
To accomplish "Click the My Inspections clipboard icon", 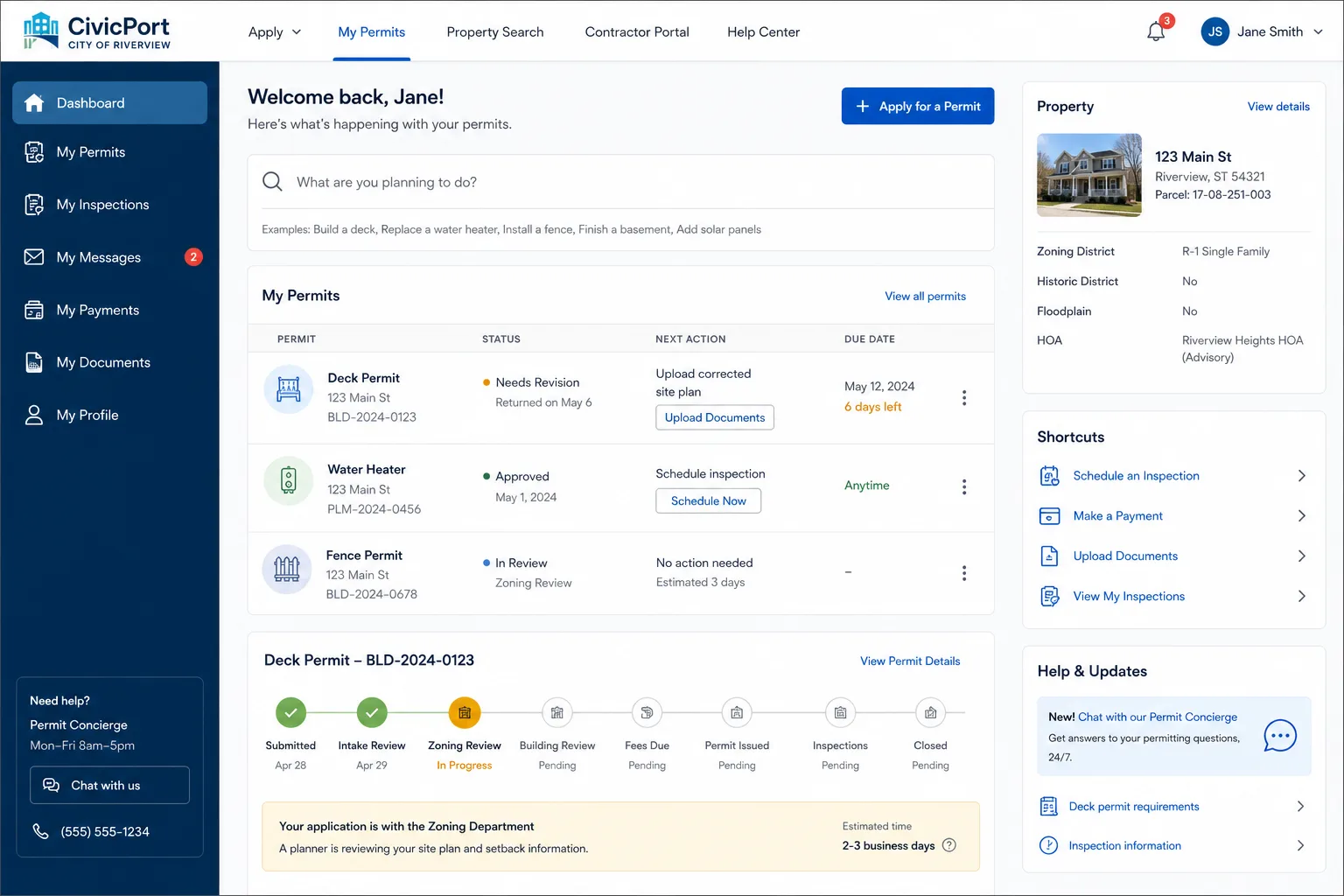I will (x=34, y=205).
